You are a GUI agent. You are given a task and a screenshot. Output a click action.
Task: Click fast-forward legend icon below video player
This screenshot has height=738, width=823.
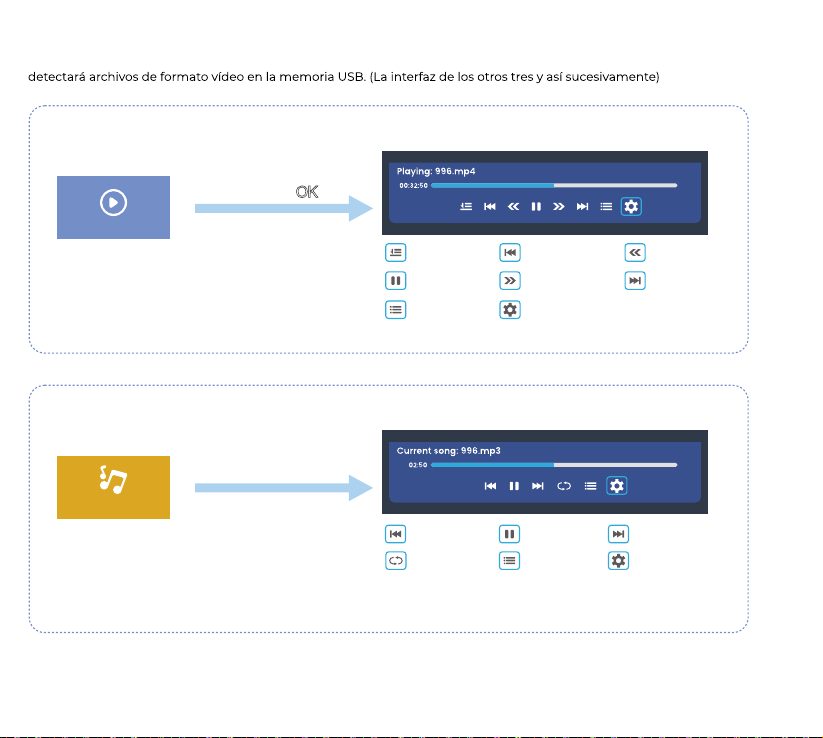point(510,281)
